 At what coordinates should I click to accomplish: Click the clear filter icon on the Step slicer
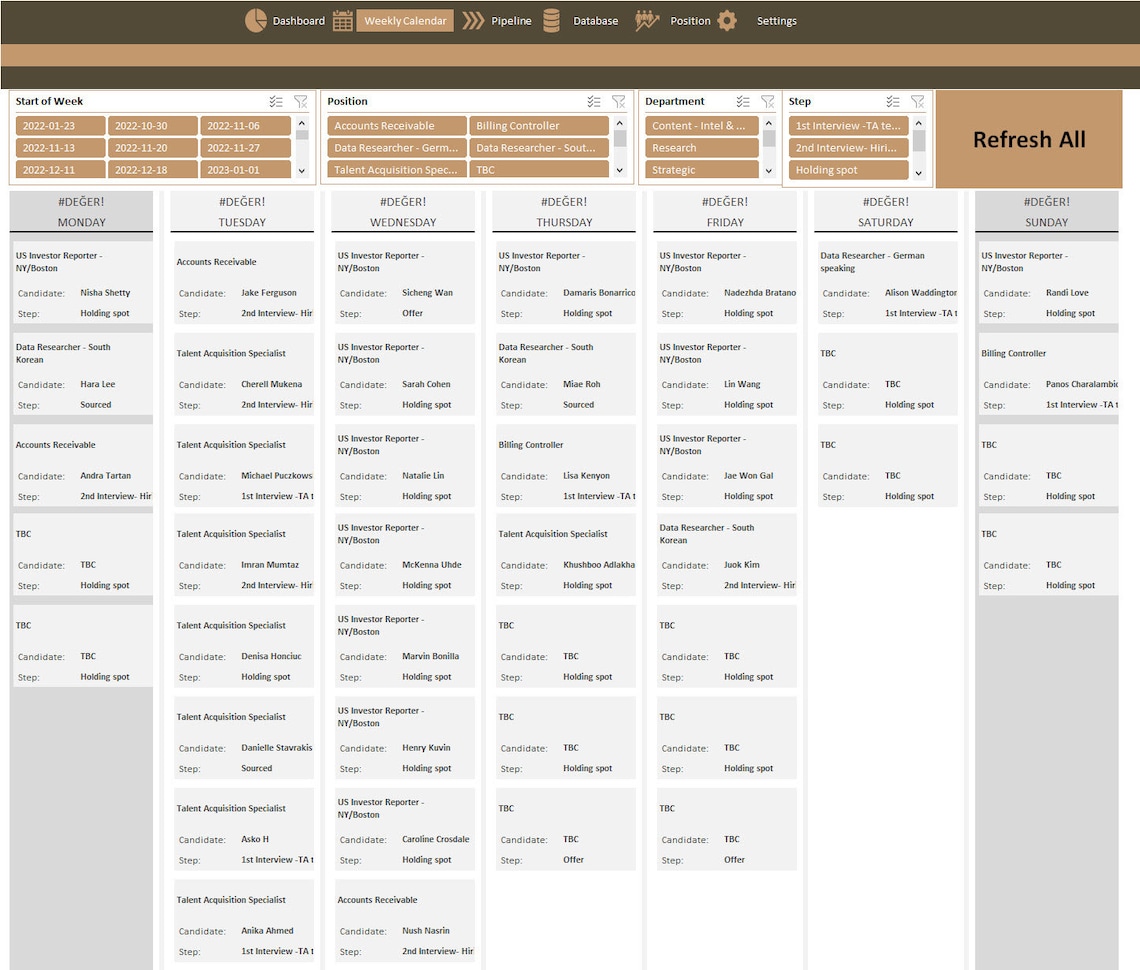[x=917, y=101]
